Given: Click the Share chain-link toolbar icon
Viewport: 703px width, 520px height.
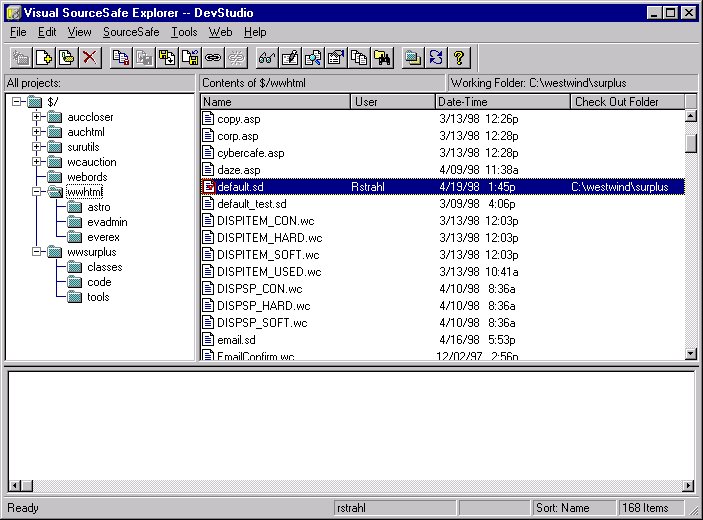Looking at the screenshot, I should [213, 57].
